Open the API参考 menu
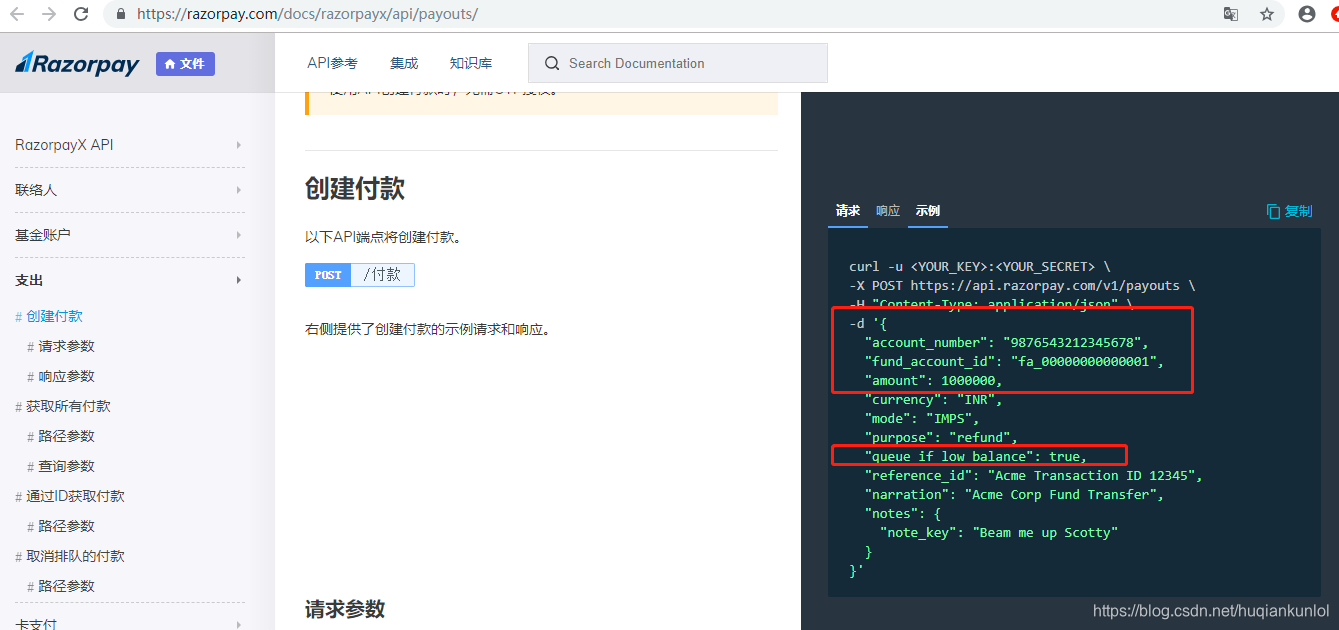 pos(332,63)
